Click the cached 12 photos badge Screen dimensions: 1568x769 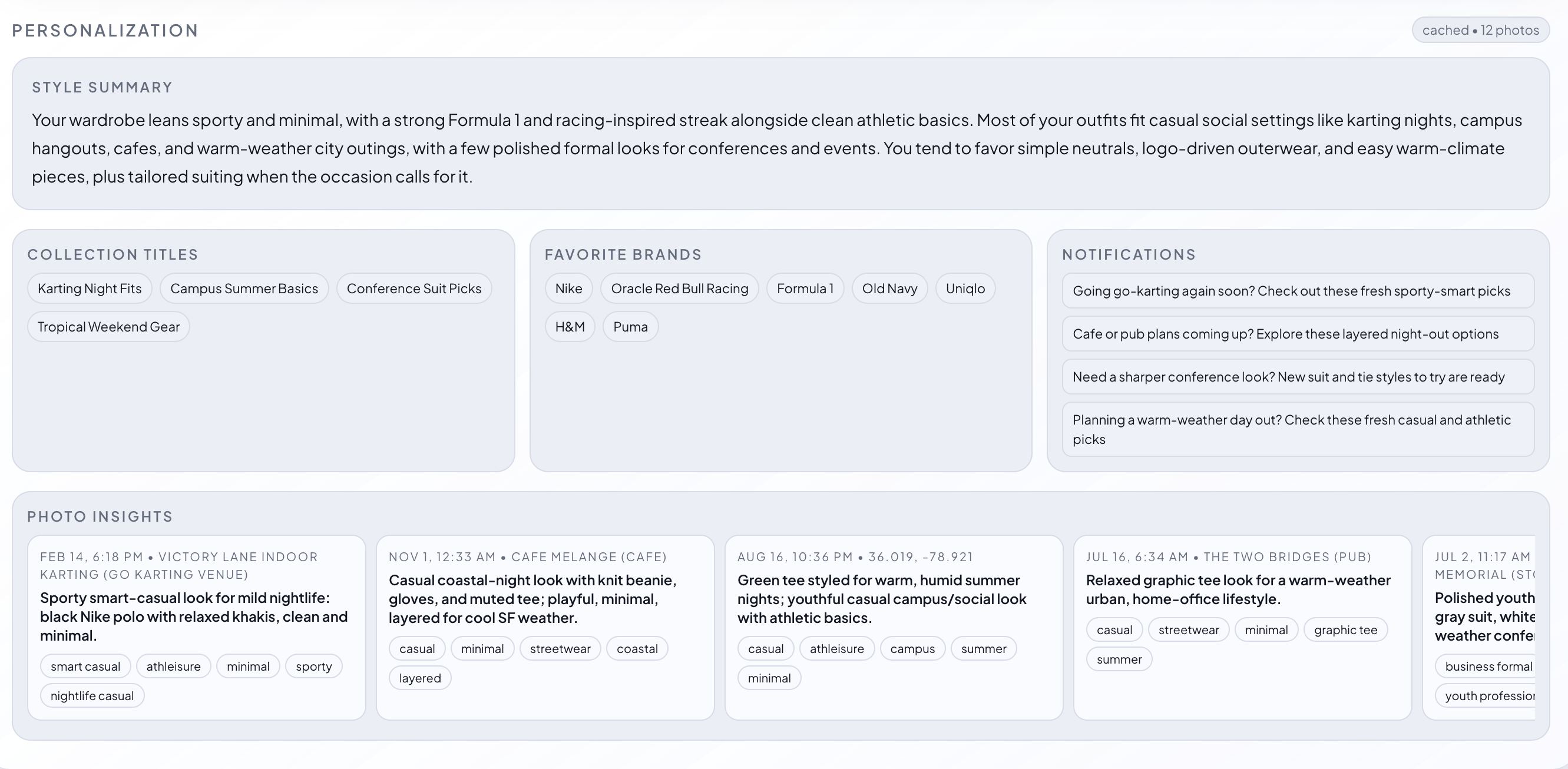click(1480, 30)
